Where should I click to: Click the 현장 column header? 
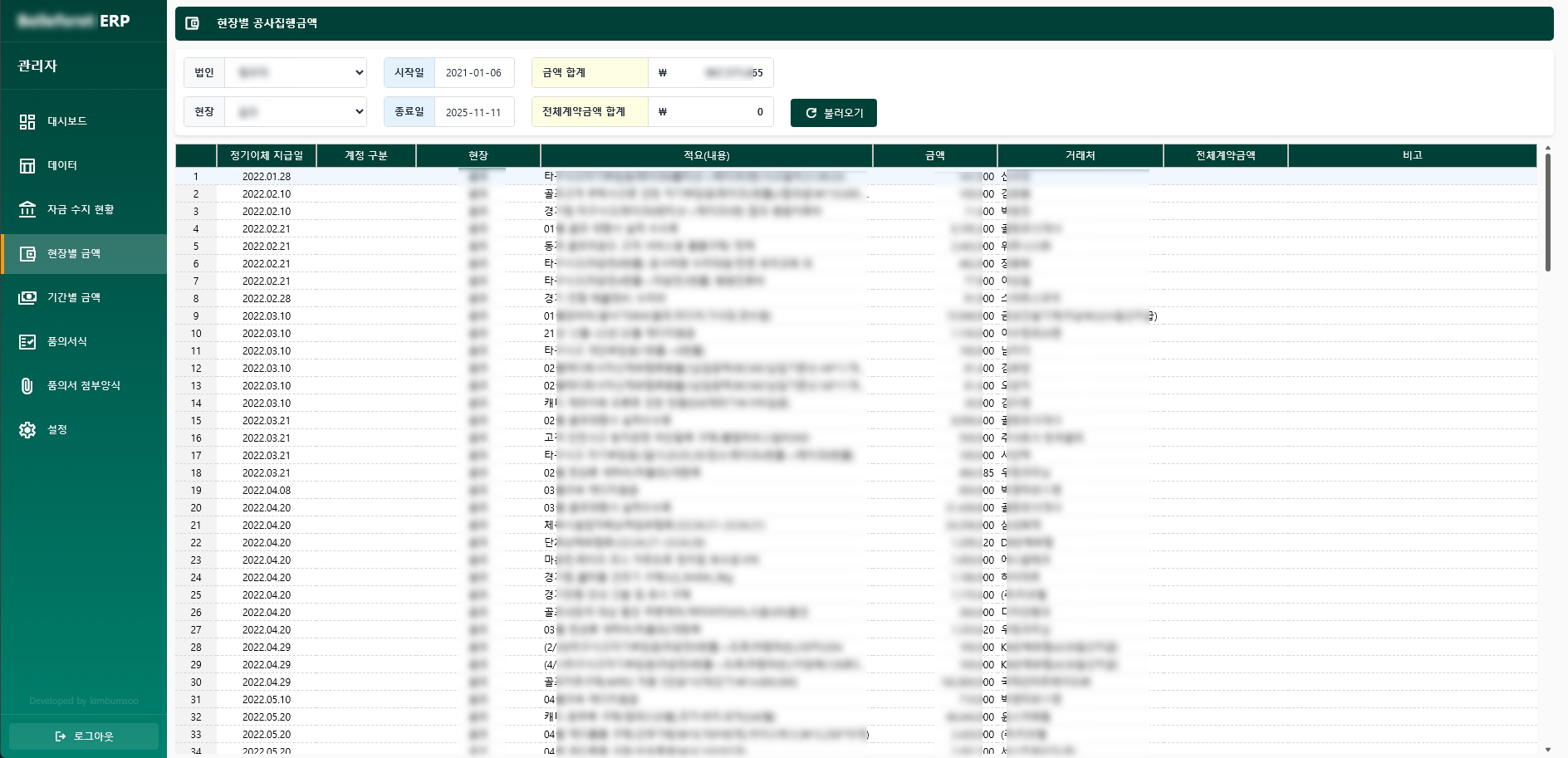point(478,155)
